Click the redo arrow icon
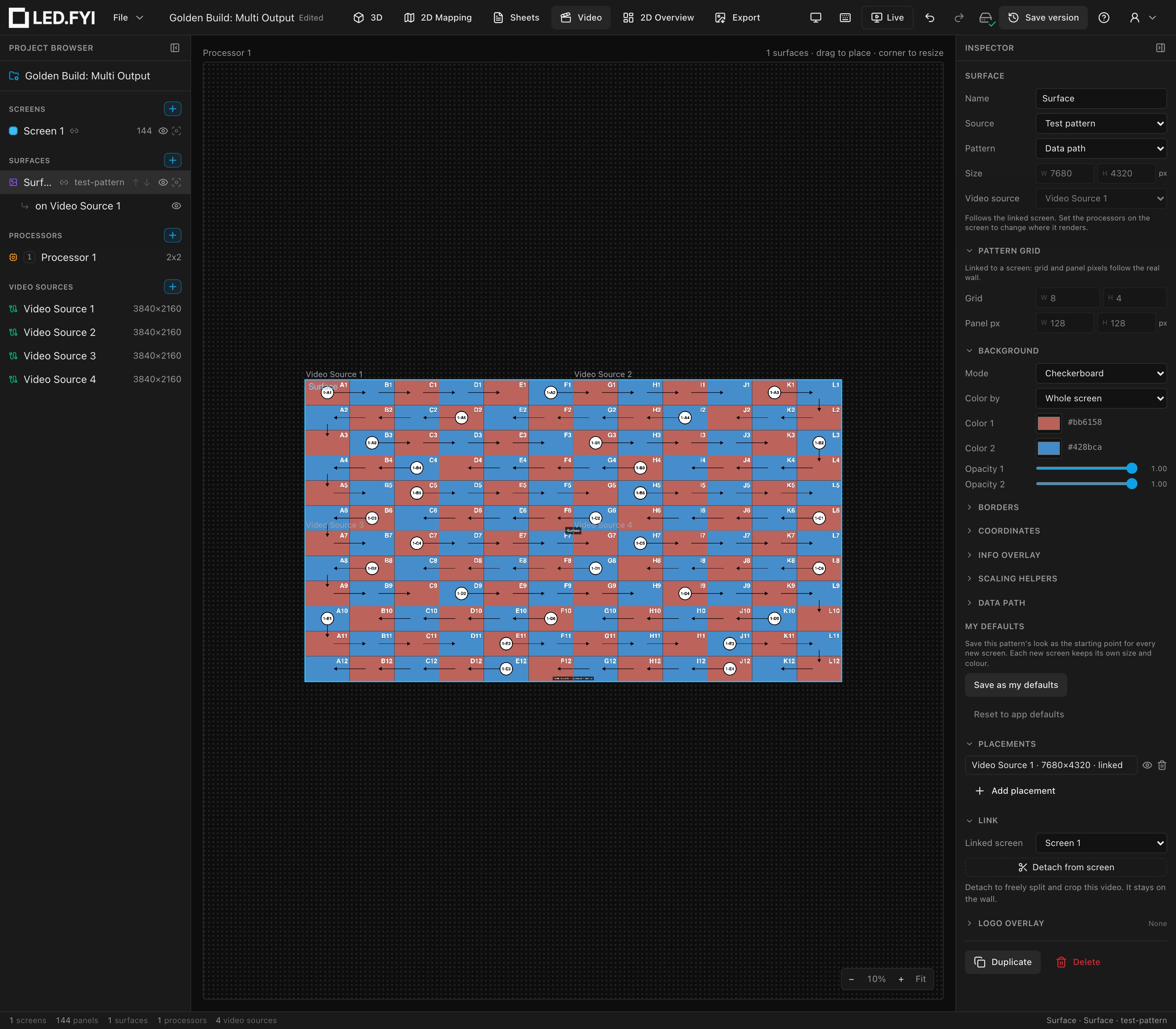1176x1029 pixels. pos(958,18)
